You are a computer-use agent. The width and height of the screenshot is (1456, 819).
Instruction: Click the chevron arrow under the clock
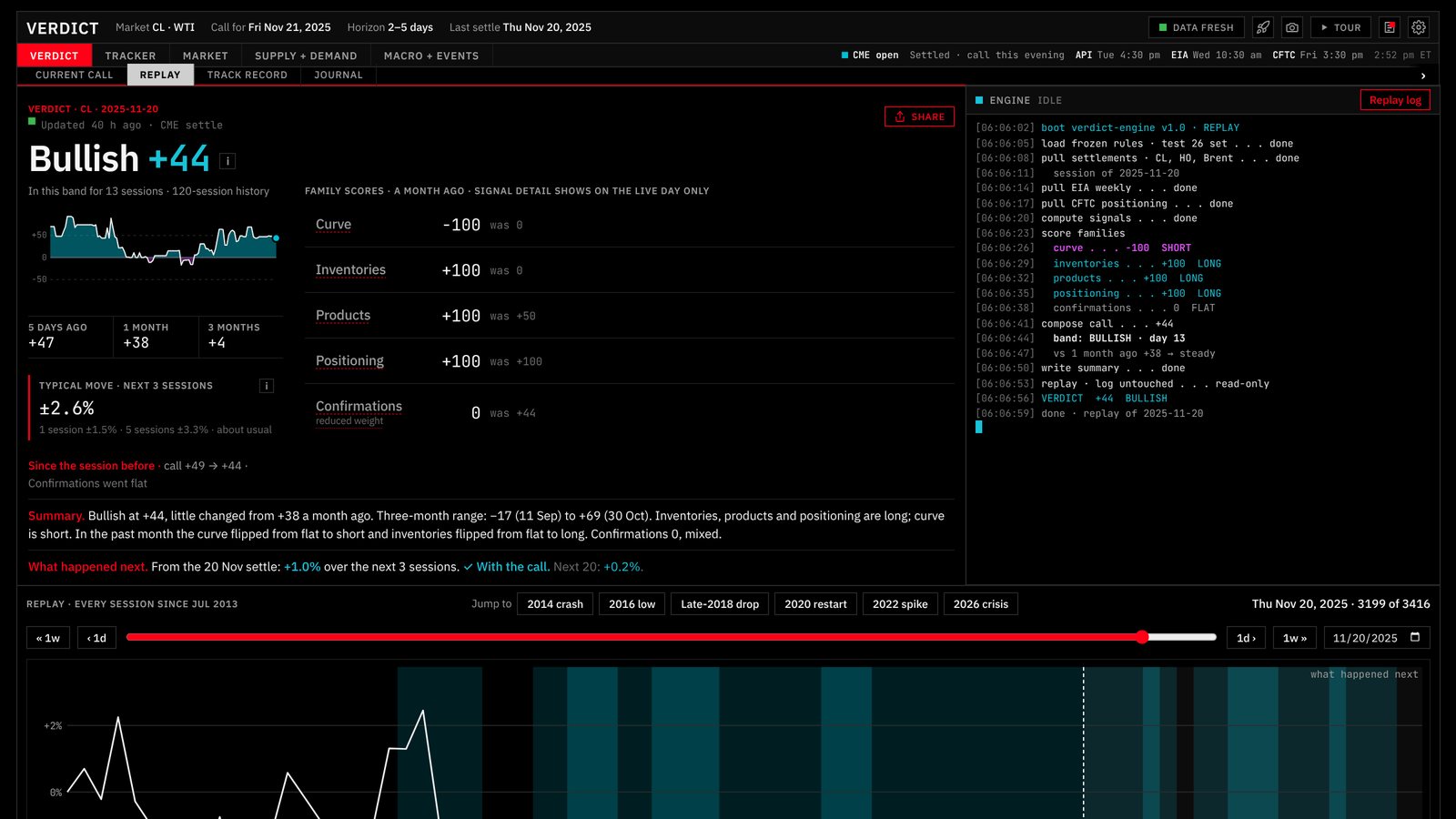pos(1423,76)
